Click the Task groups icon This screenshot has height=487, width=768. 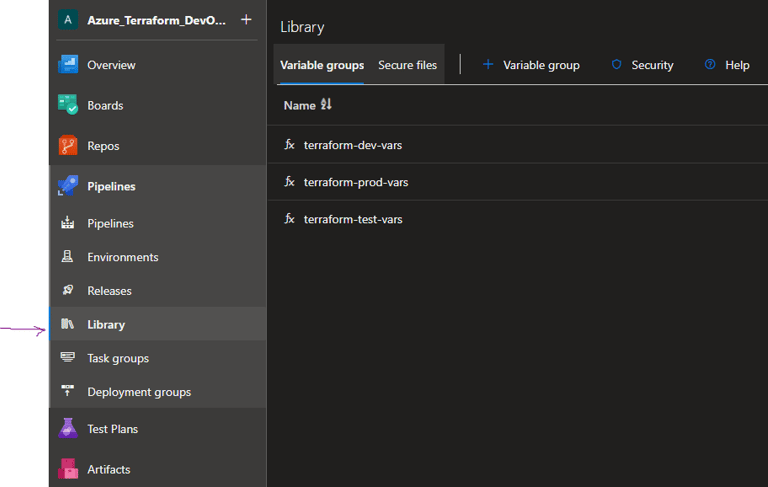point(68,358)
